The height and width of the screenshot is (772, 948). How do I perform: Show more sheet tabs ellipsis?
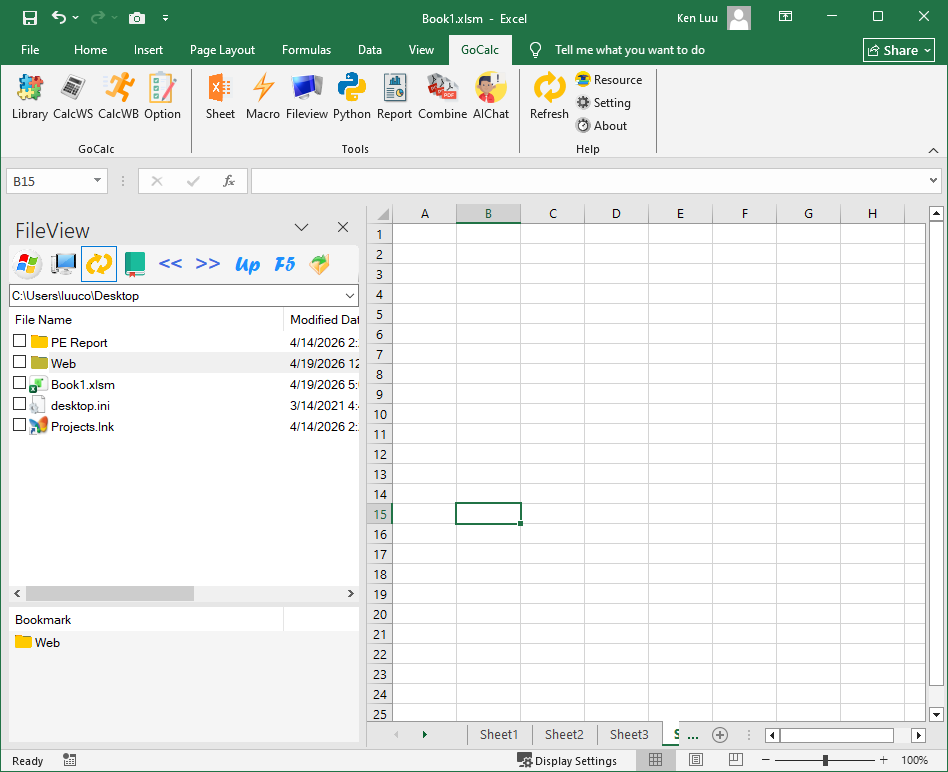[x=693, y=735]
